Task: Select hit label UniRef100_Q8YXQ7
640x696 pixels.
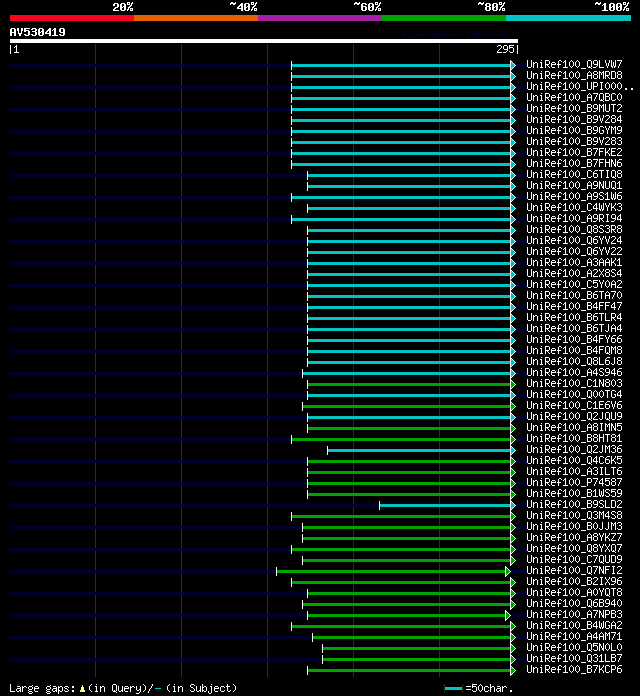Action: tap(574, 548)
